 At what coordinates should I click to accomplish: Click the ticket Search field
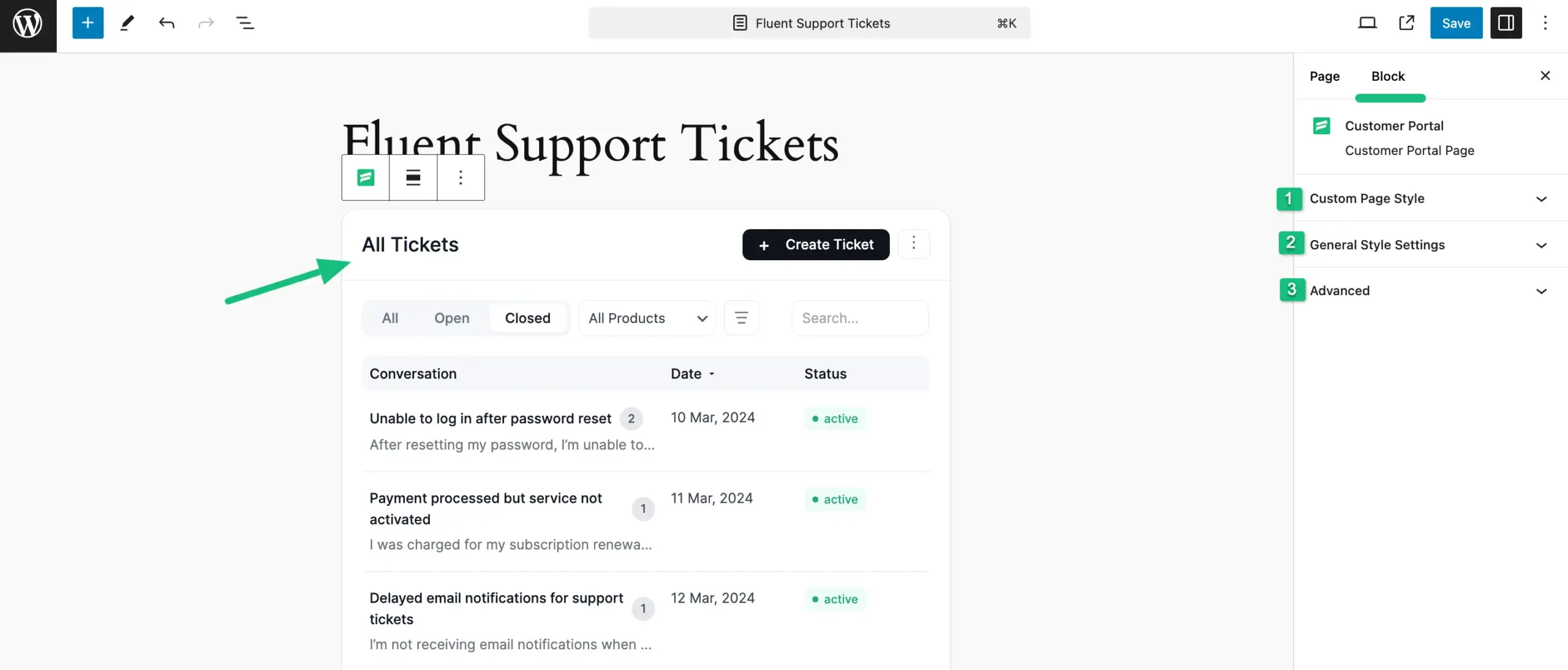click(x=860, y=318)
